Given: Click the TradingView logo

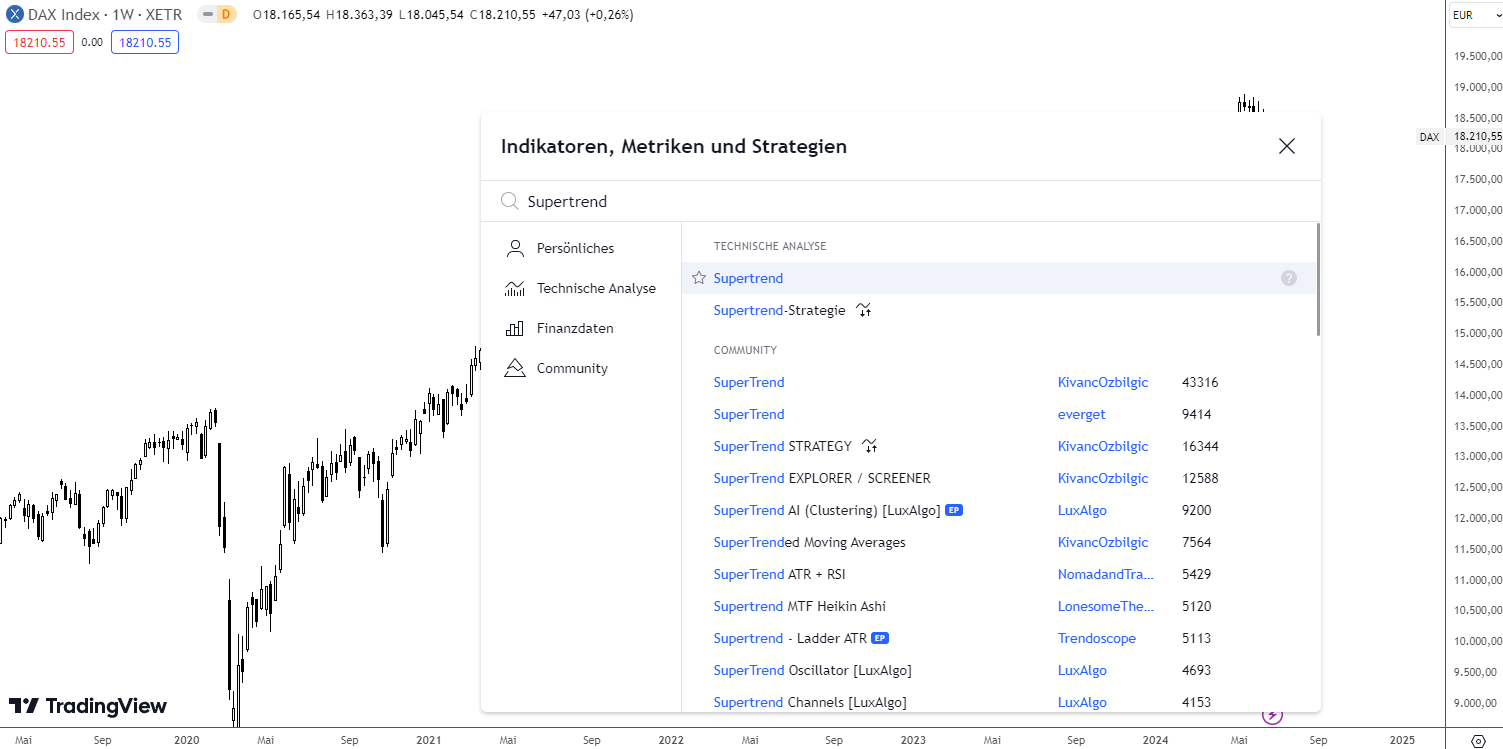Looking at the screenshot, I should [88, 706].
